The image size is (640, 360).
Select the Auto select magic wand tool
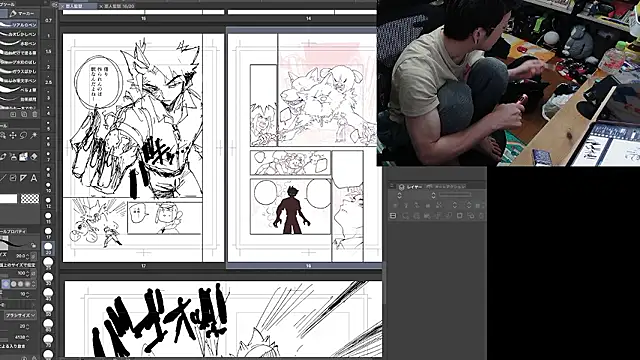34,135
